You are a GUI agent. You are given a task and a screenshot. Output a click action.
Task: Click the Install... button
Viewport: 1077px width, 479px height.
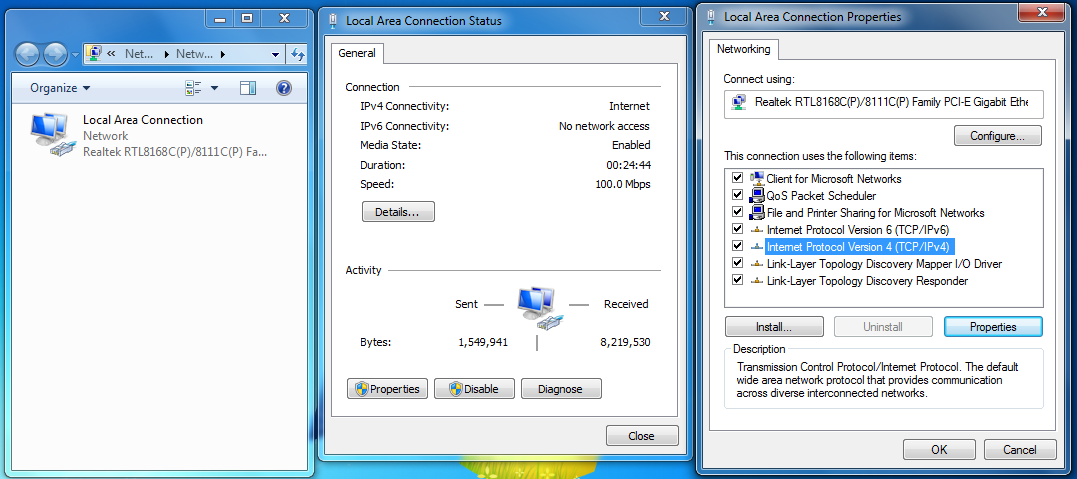(774, 326)
